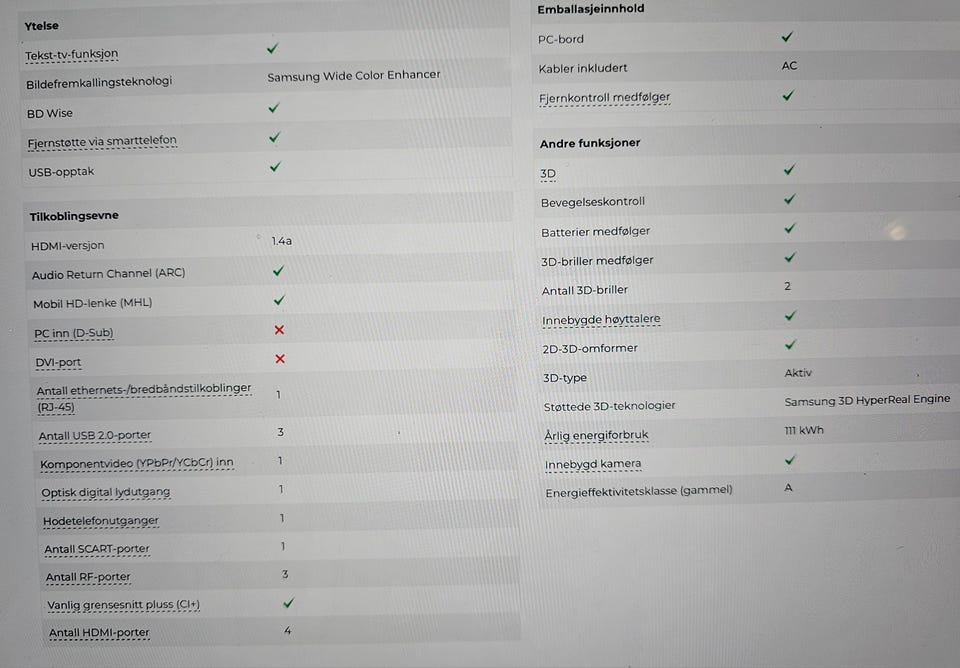
Task: Click the checkmark for Bevegelseskontroll
Action: tap(790, 199)
